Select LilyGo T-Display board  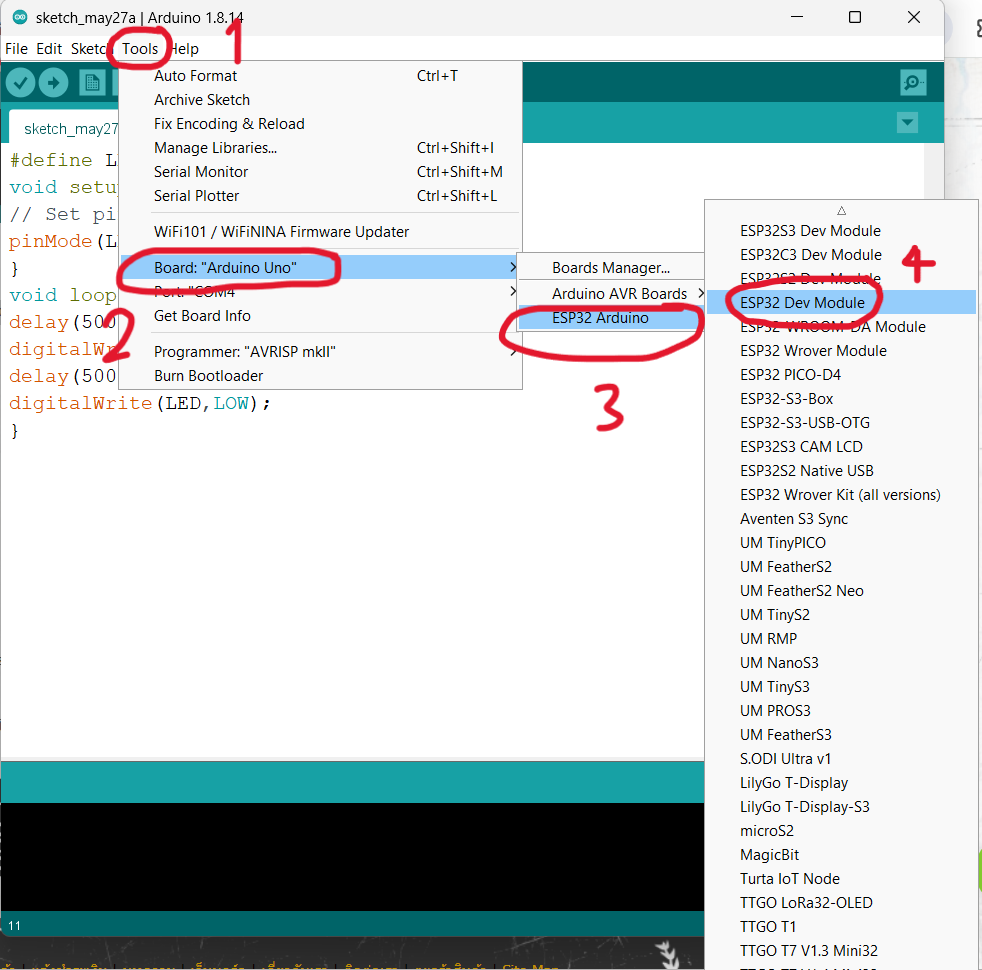pyautogui.click(x=841, y=783)
